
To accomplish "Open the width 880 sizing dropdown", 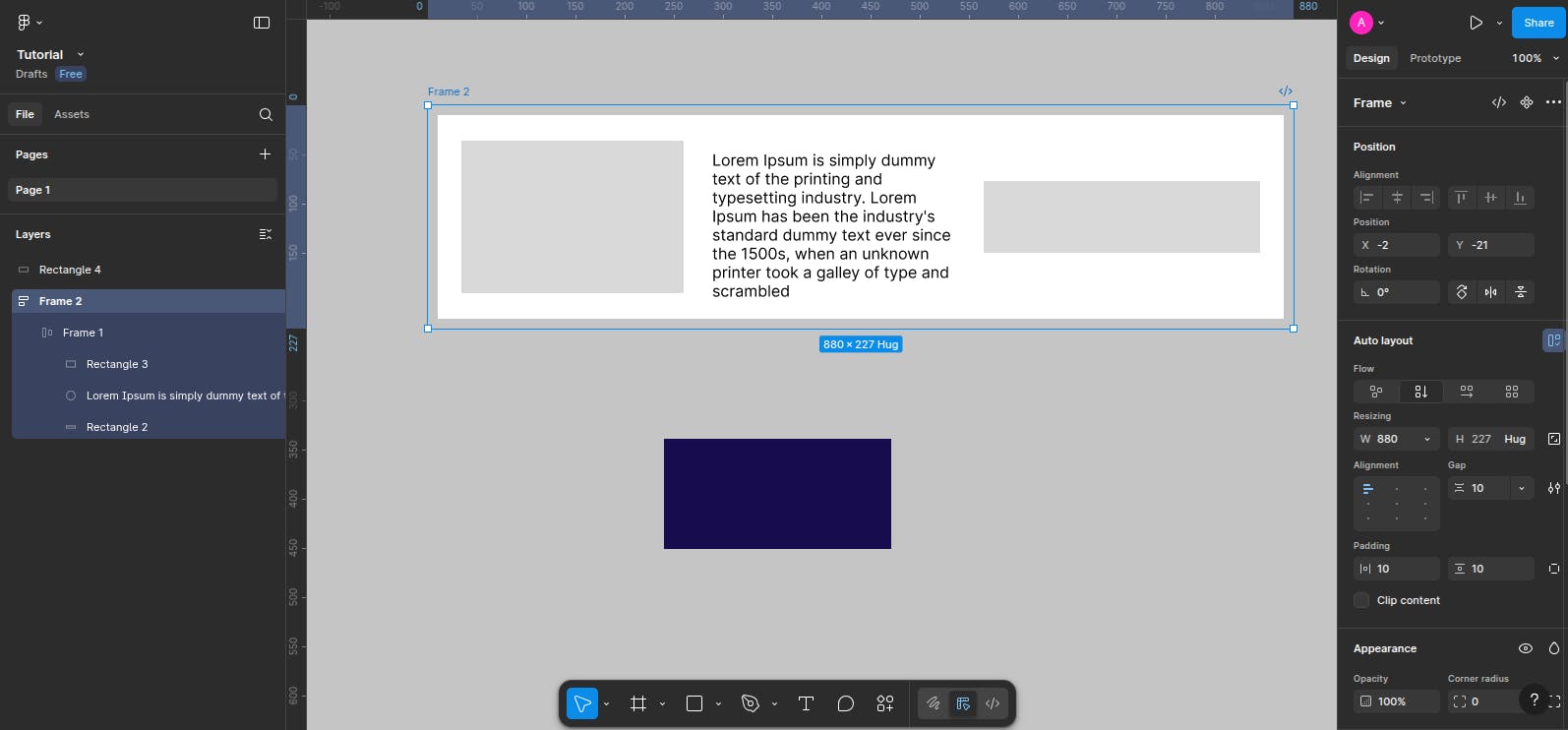I will coord(1427,439).
